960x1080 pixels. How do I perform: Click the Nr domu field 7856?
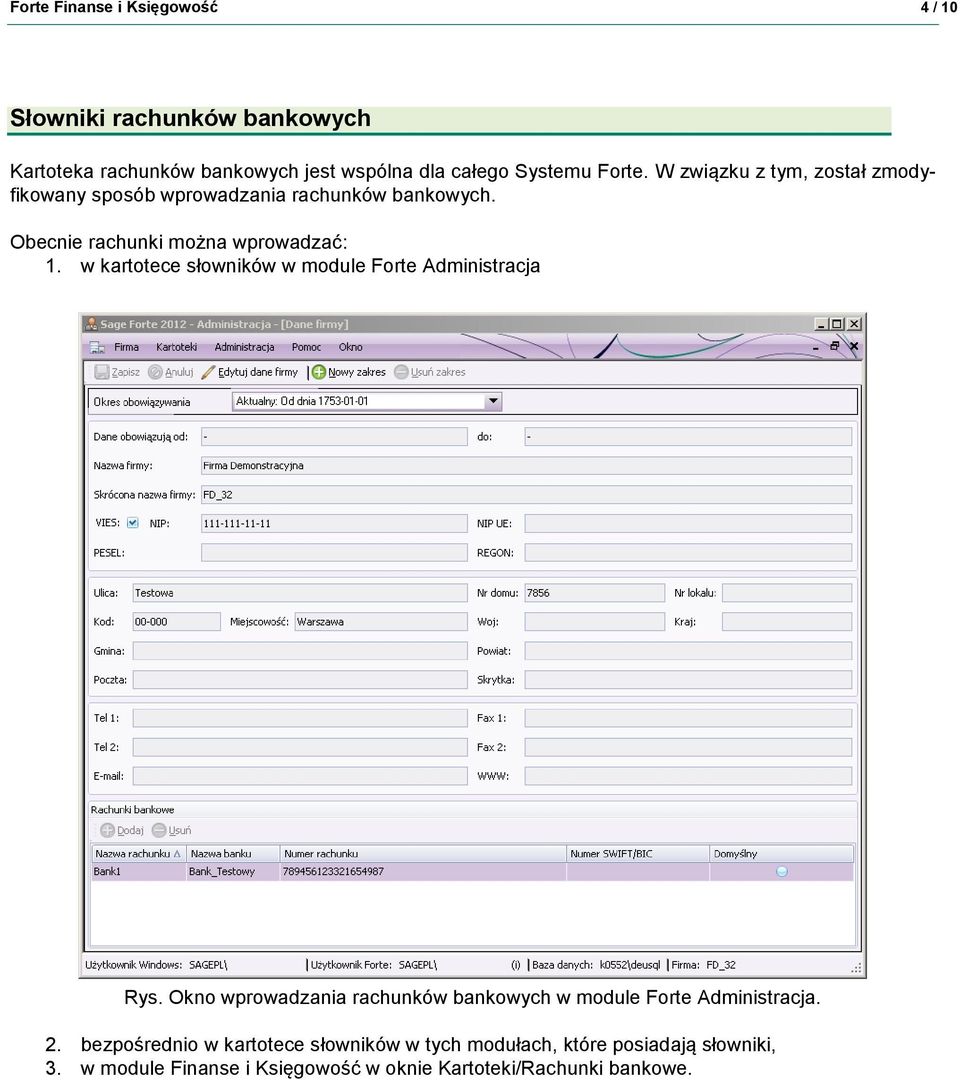594,593
